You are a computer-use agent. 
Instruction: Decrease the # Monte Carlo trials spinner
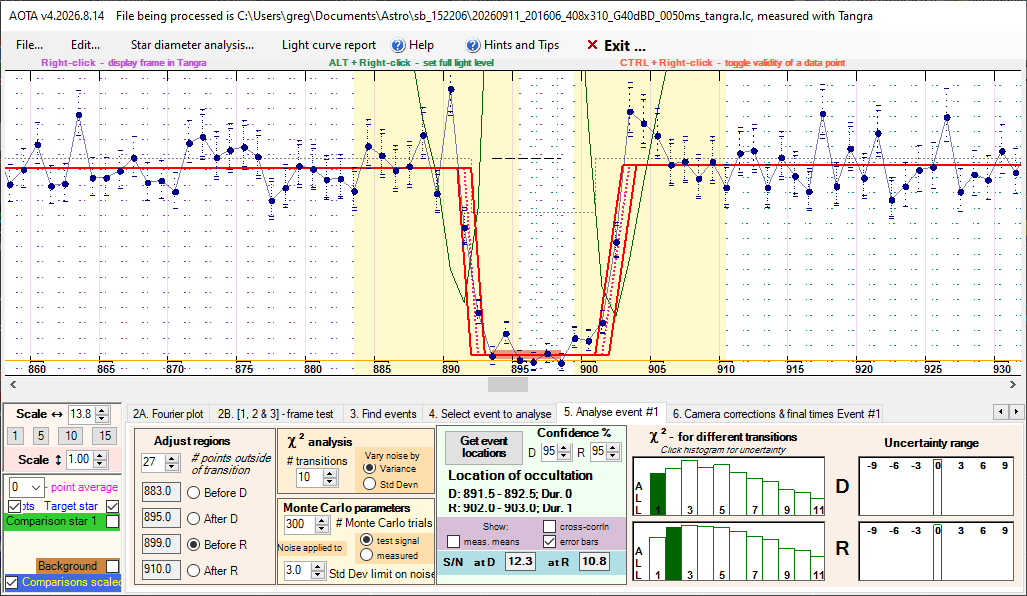322,528
